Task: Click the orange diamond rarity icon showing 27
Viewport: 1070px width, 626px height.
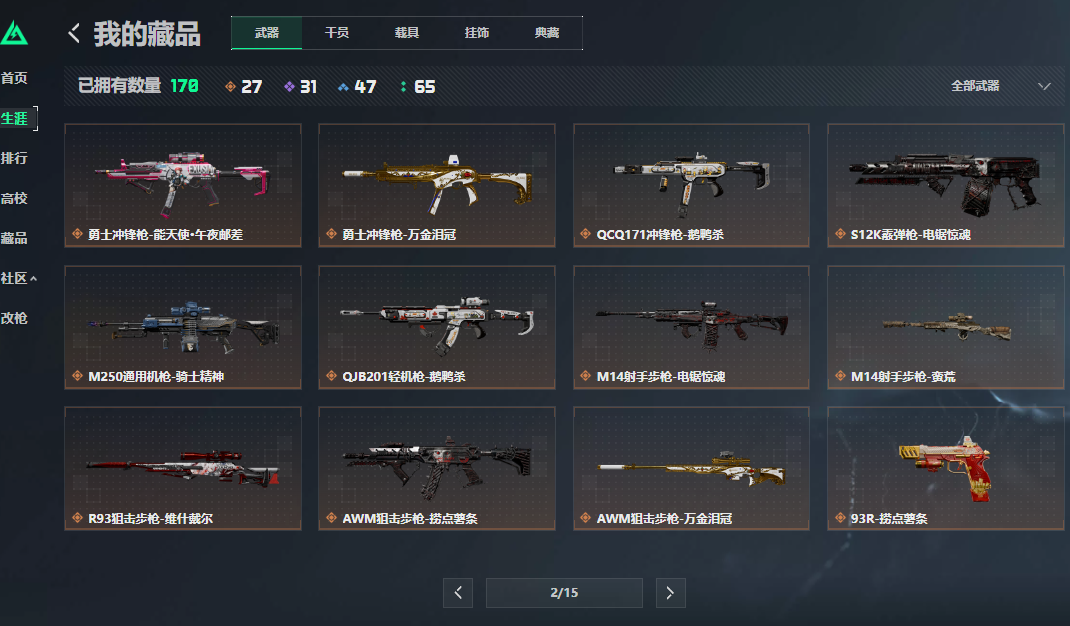Action: tap(231, 87)
